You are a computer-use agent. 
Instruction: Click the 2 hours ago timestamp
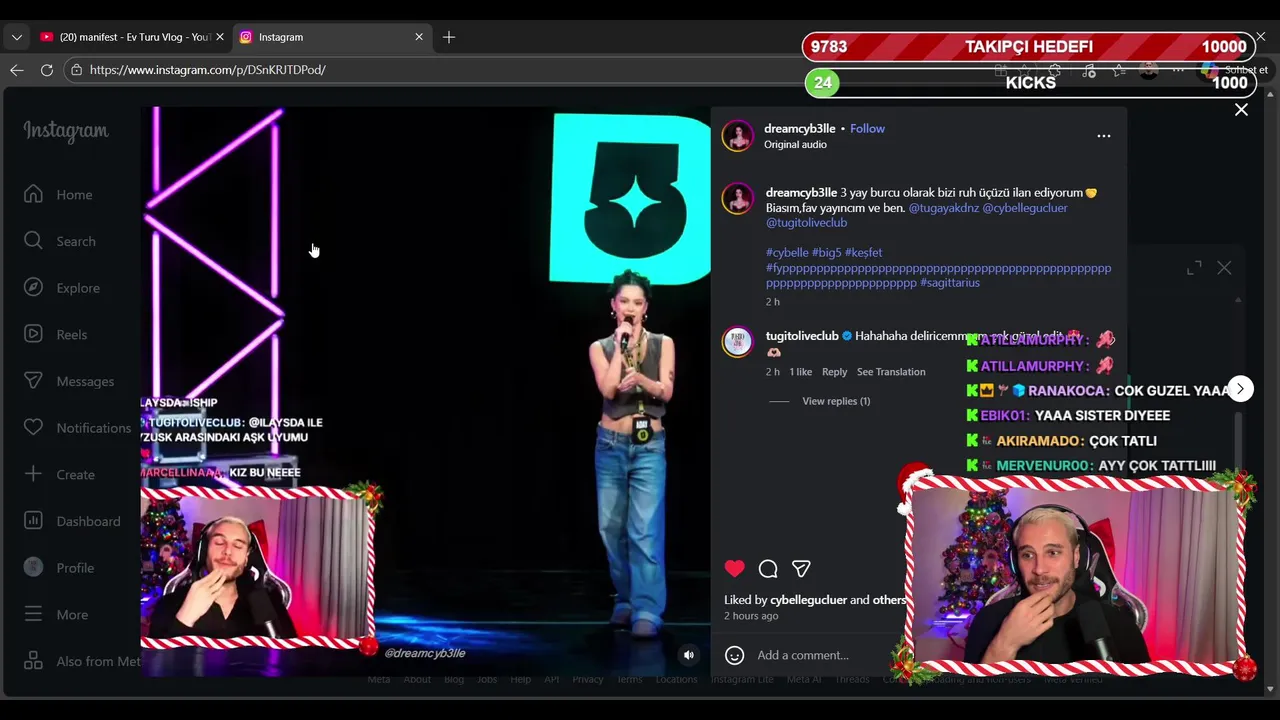(x=751, y=616)
